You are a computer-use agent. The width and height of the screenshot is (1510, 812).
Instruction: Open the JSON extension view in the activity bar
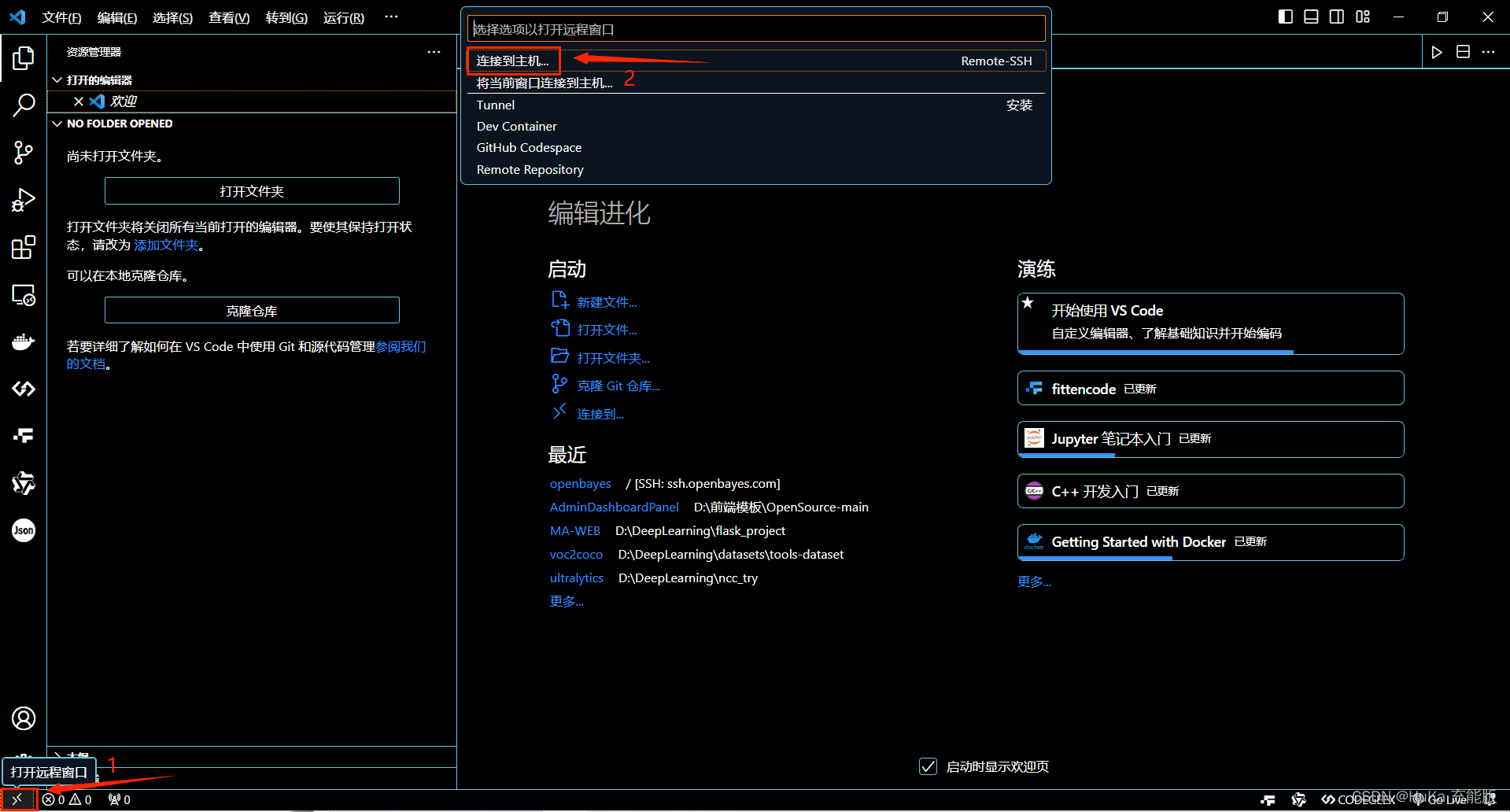pos(24,530)
